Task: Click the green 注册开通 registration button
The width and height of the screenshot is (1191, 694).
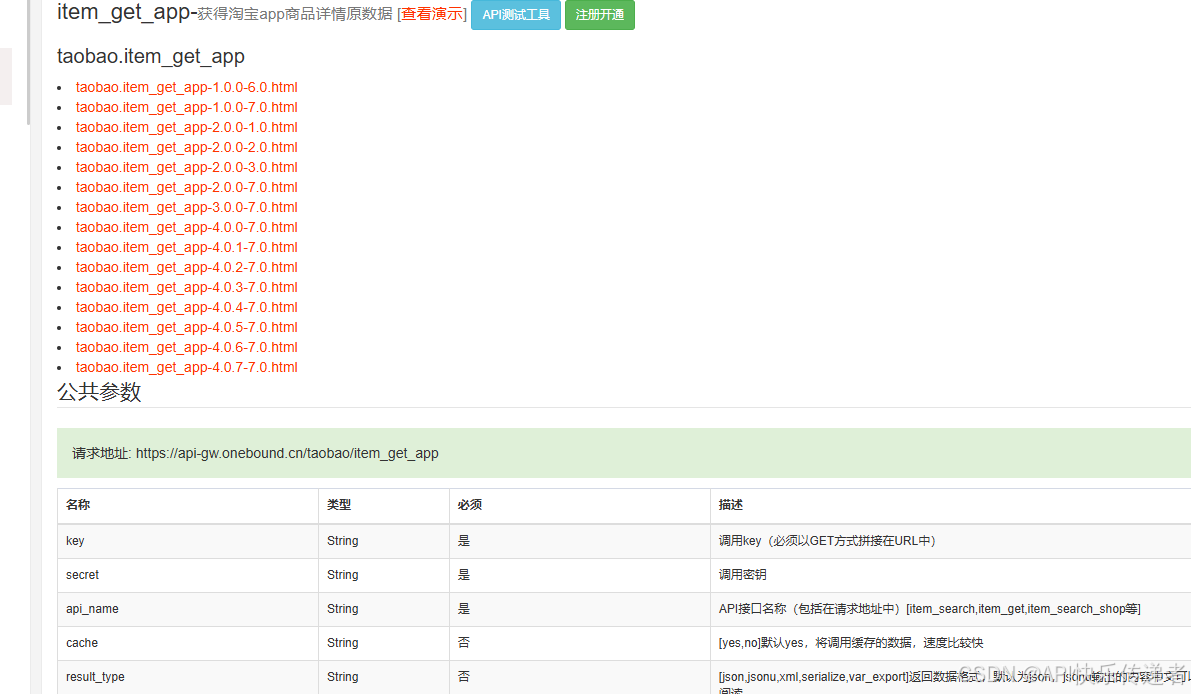Action: point(599,15)
